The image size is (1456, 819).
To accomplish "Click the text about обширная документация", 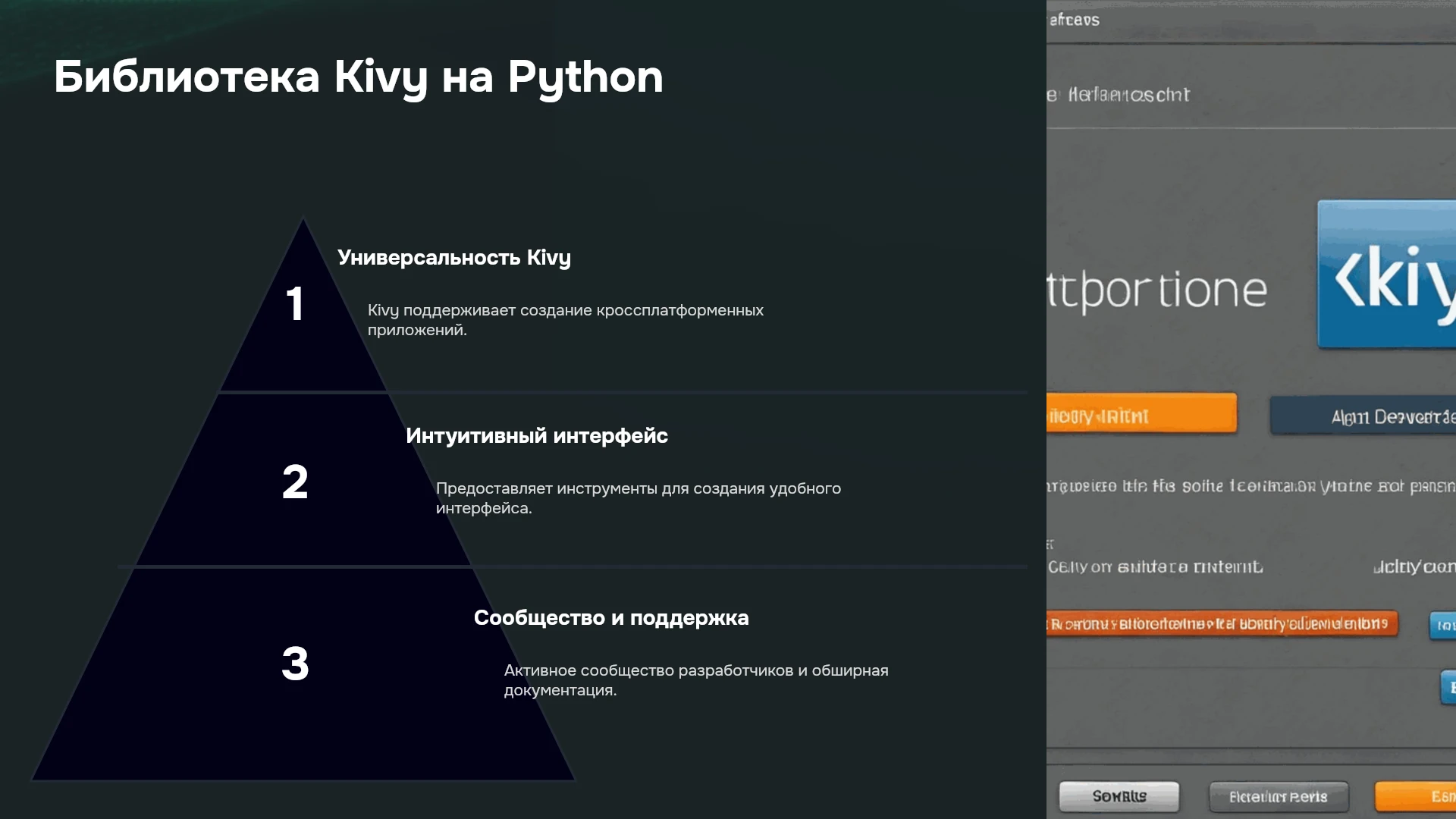I will point(696,680).
